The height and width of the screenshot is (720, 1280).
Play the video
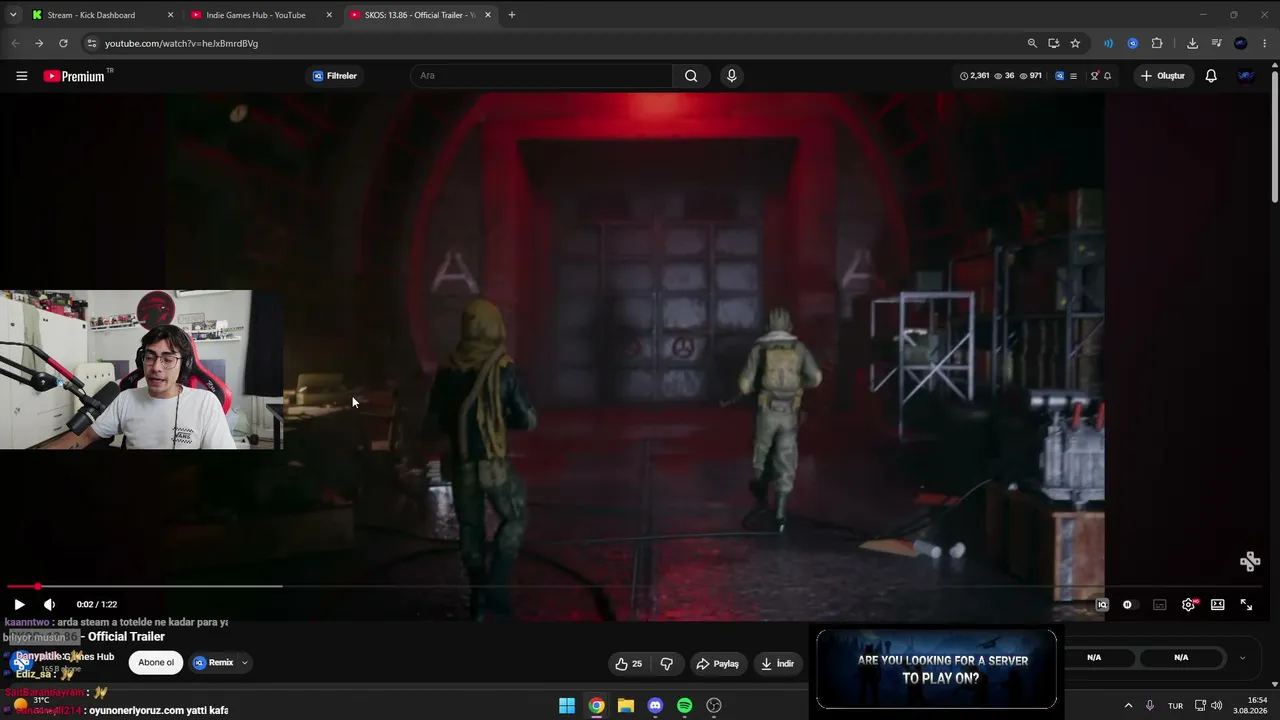[x=19, y=604]
